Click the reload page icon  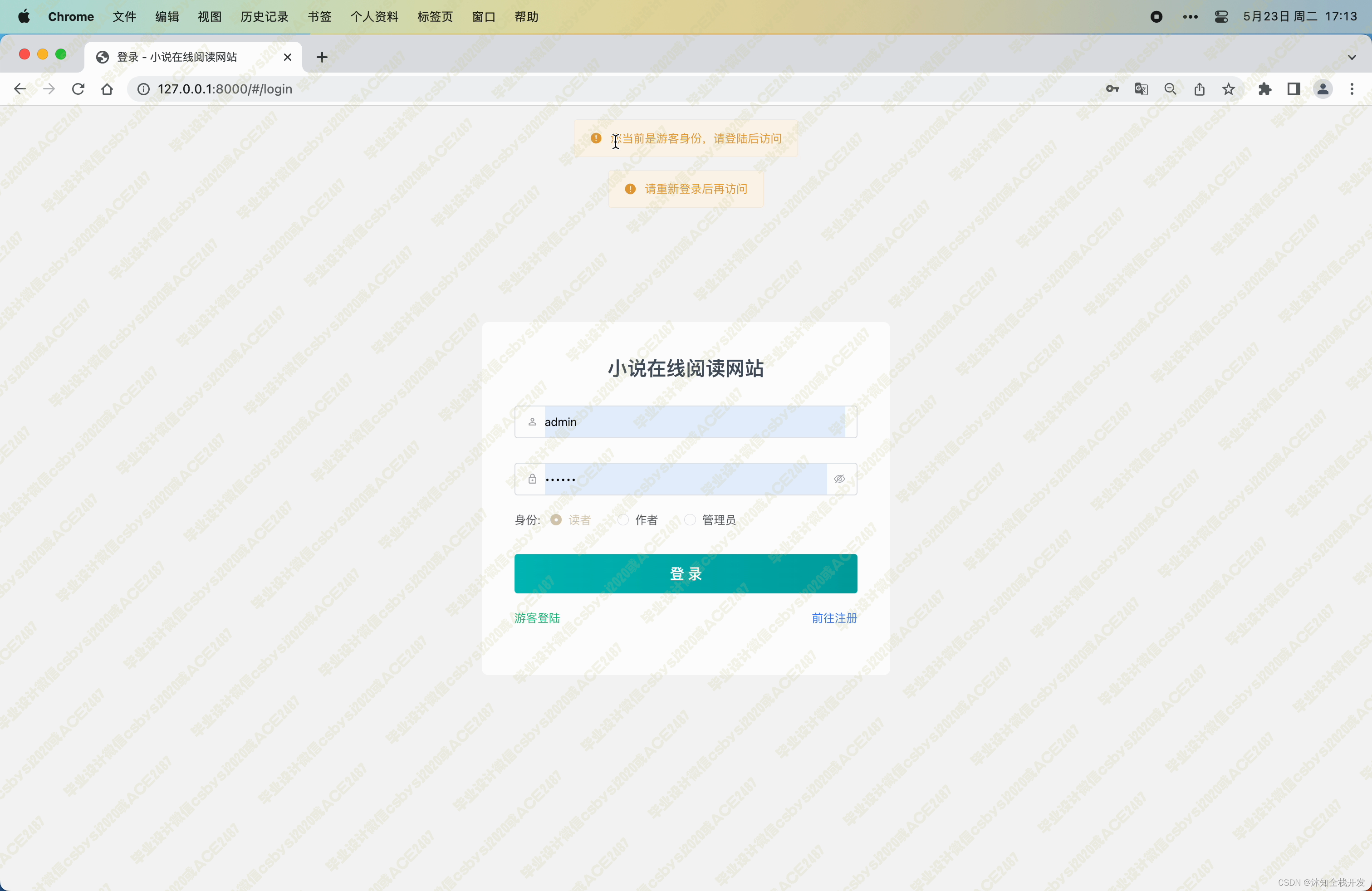click(x=78, y=89)
